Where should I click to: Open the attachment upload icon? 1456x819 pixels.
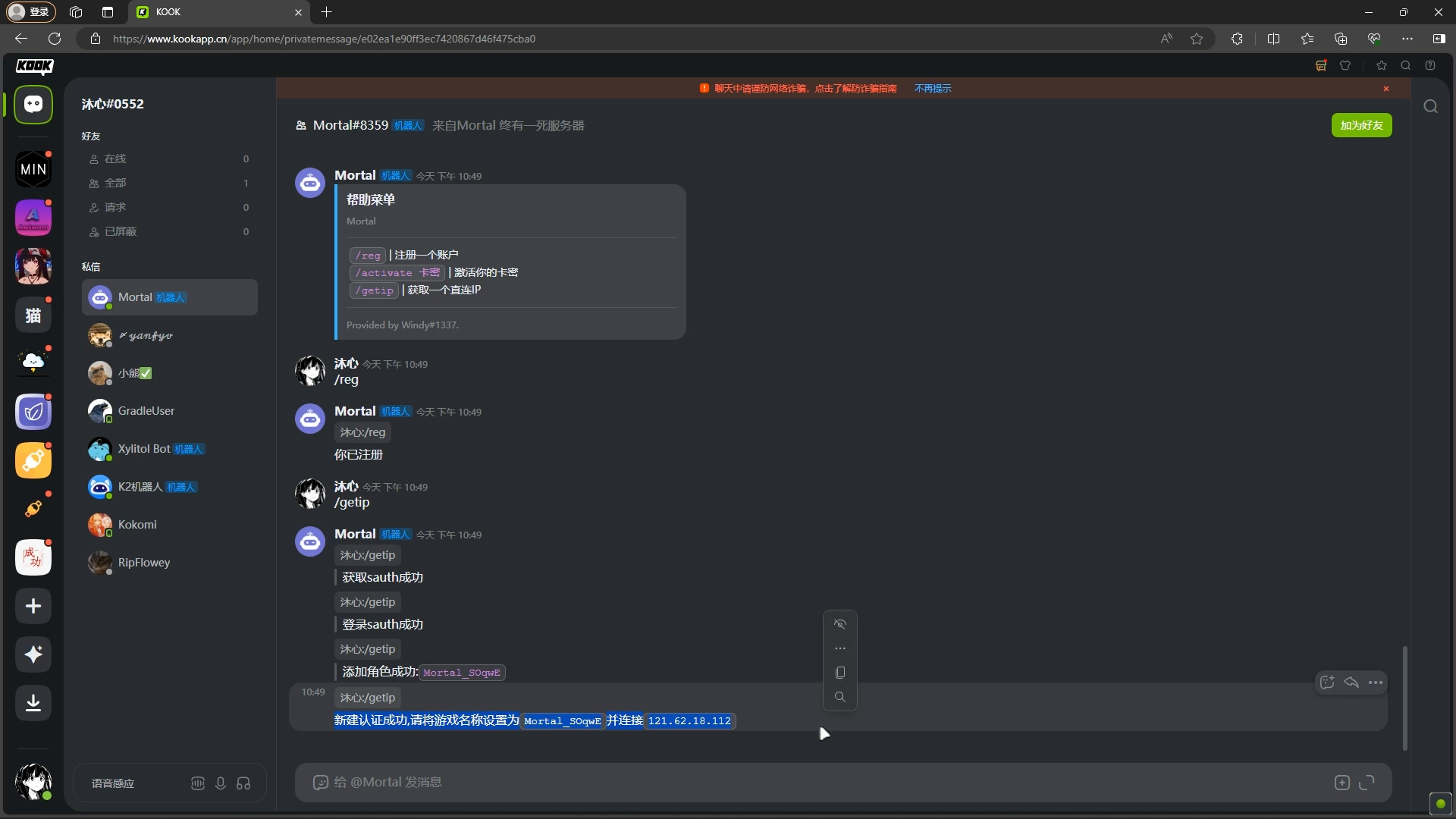(x=1342, y=781)
